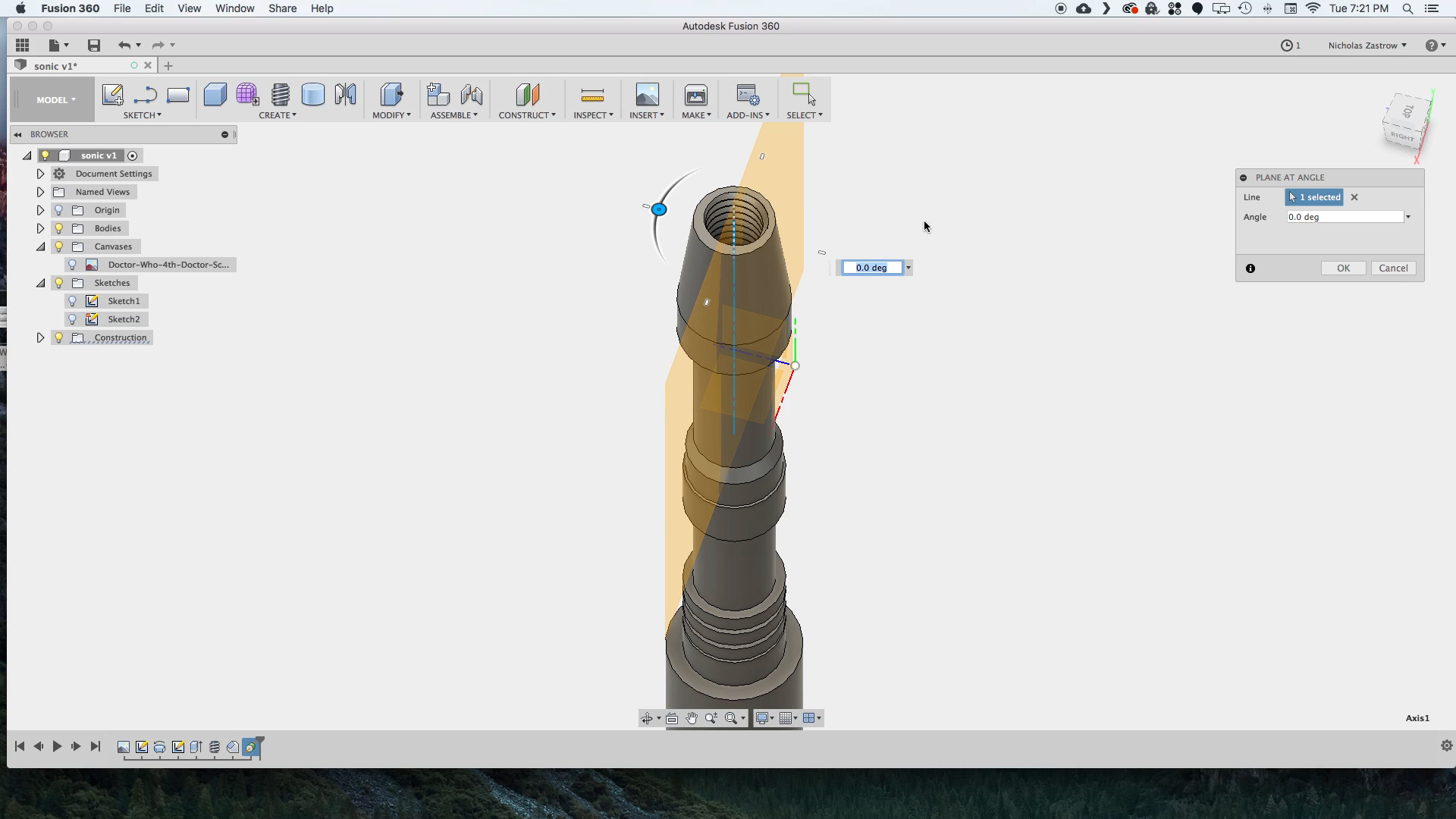Screen dimensions: 1456x819
Task: Open Angle dropdown arrow in dialog
Action: coord(1408,217)
